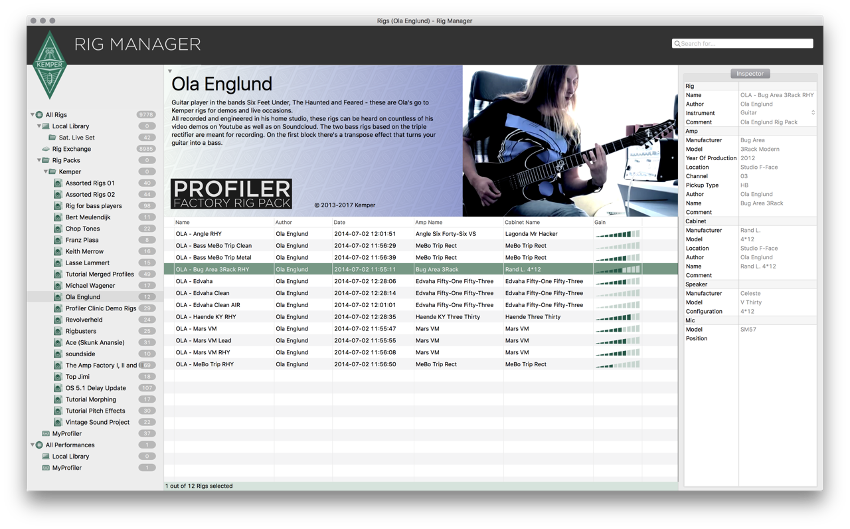Select OLA - Haende KY RHY rig

pos(421,317)
